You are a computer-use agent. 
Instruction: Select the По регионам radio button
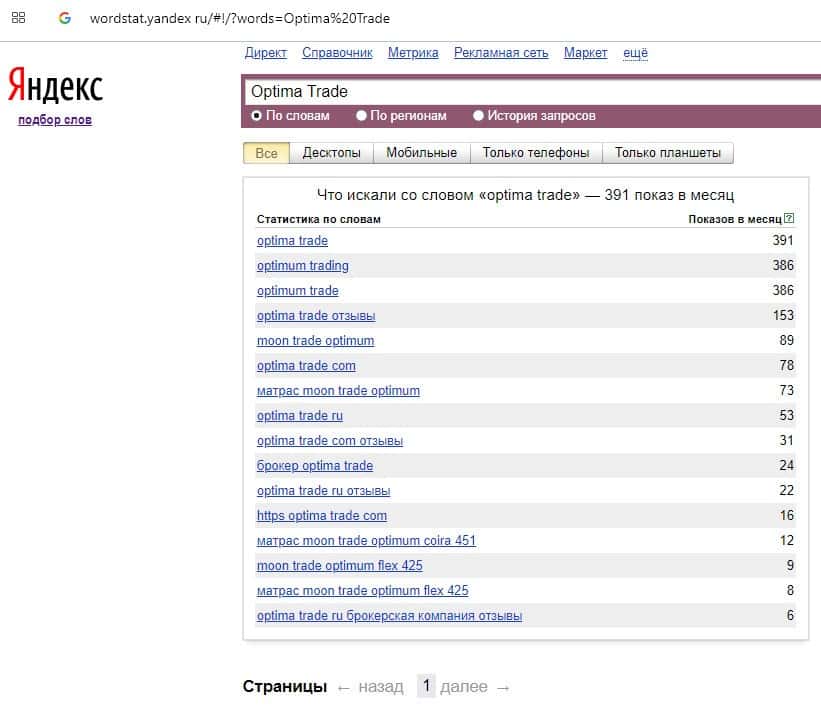[362, 116]
